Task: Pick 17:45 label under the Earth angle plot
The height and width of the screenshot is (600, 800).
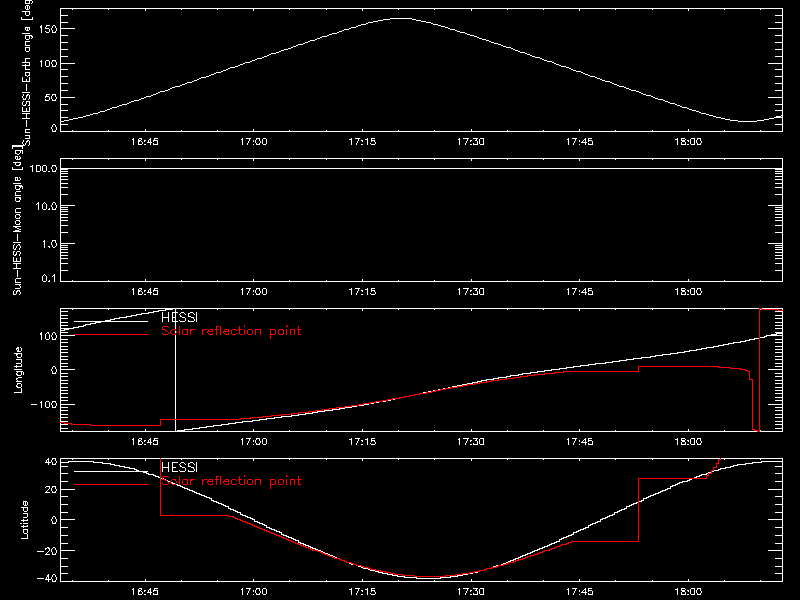Action: (580, 142)
